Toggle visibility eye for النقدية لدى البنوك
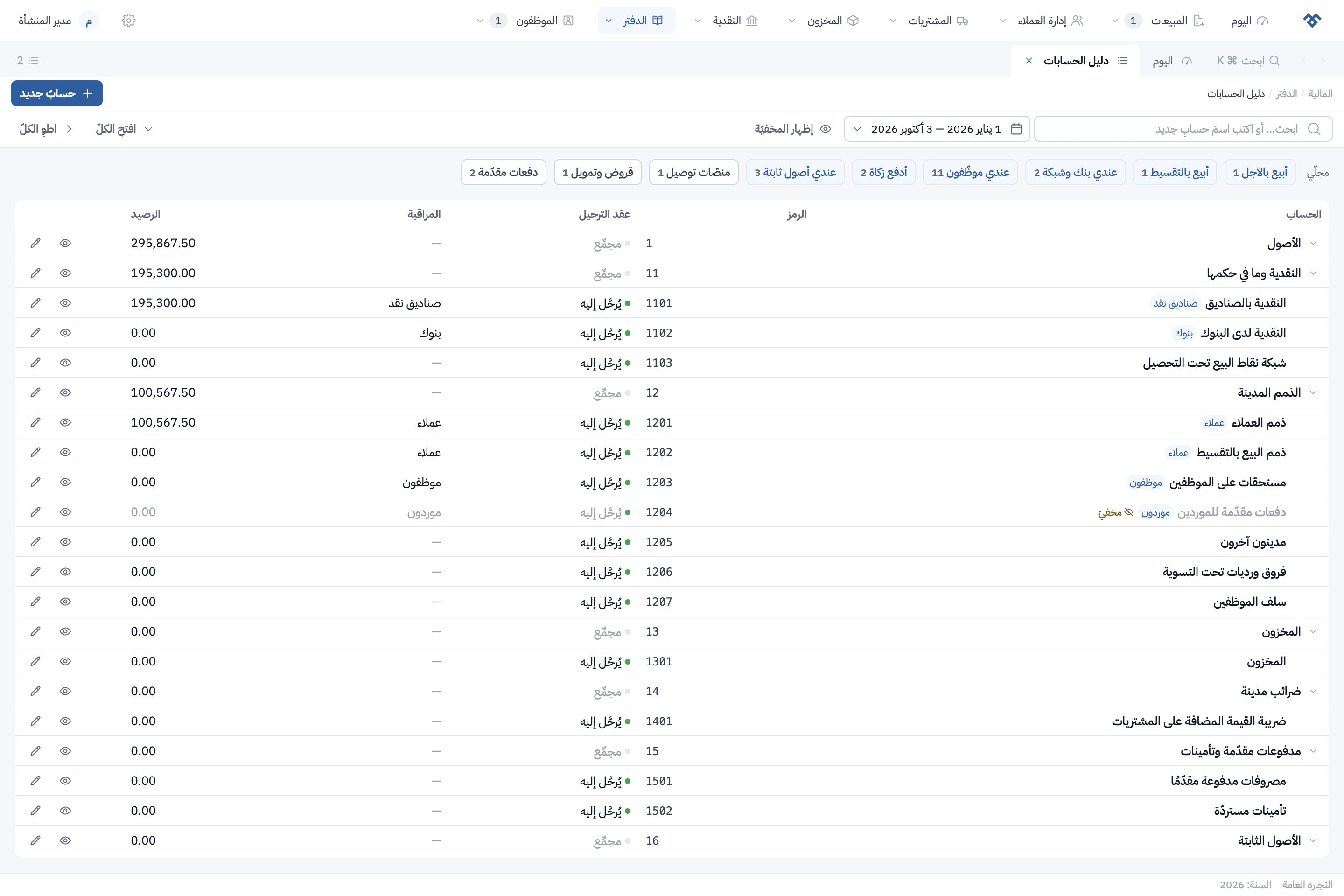Image resolution: width=1344 pixels, height=896 pixels. click(x=65, y=333)
